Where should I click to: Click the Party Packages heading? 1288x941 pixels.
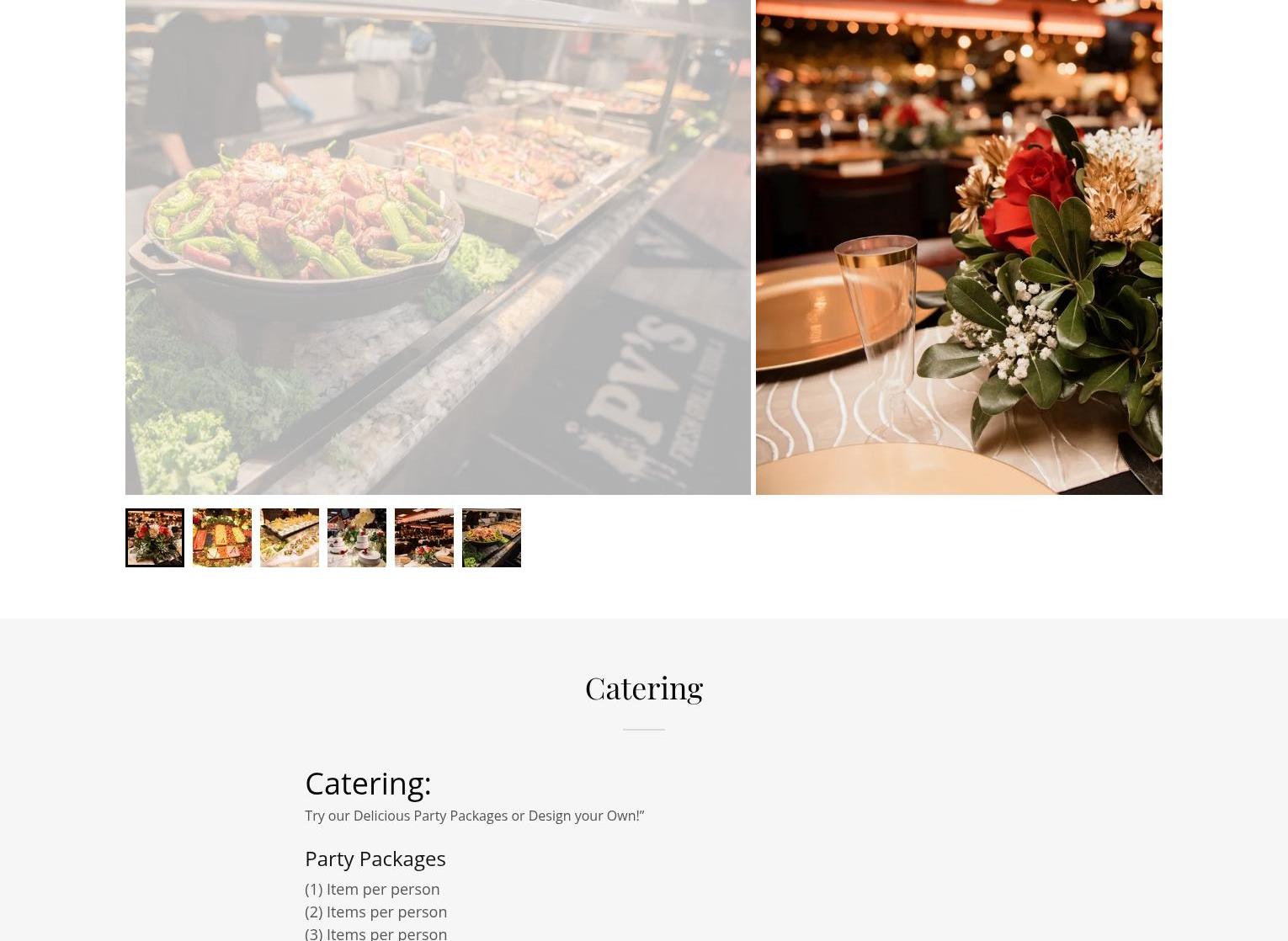375,859
